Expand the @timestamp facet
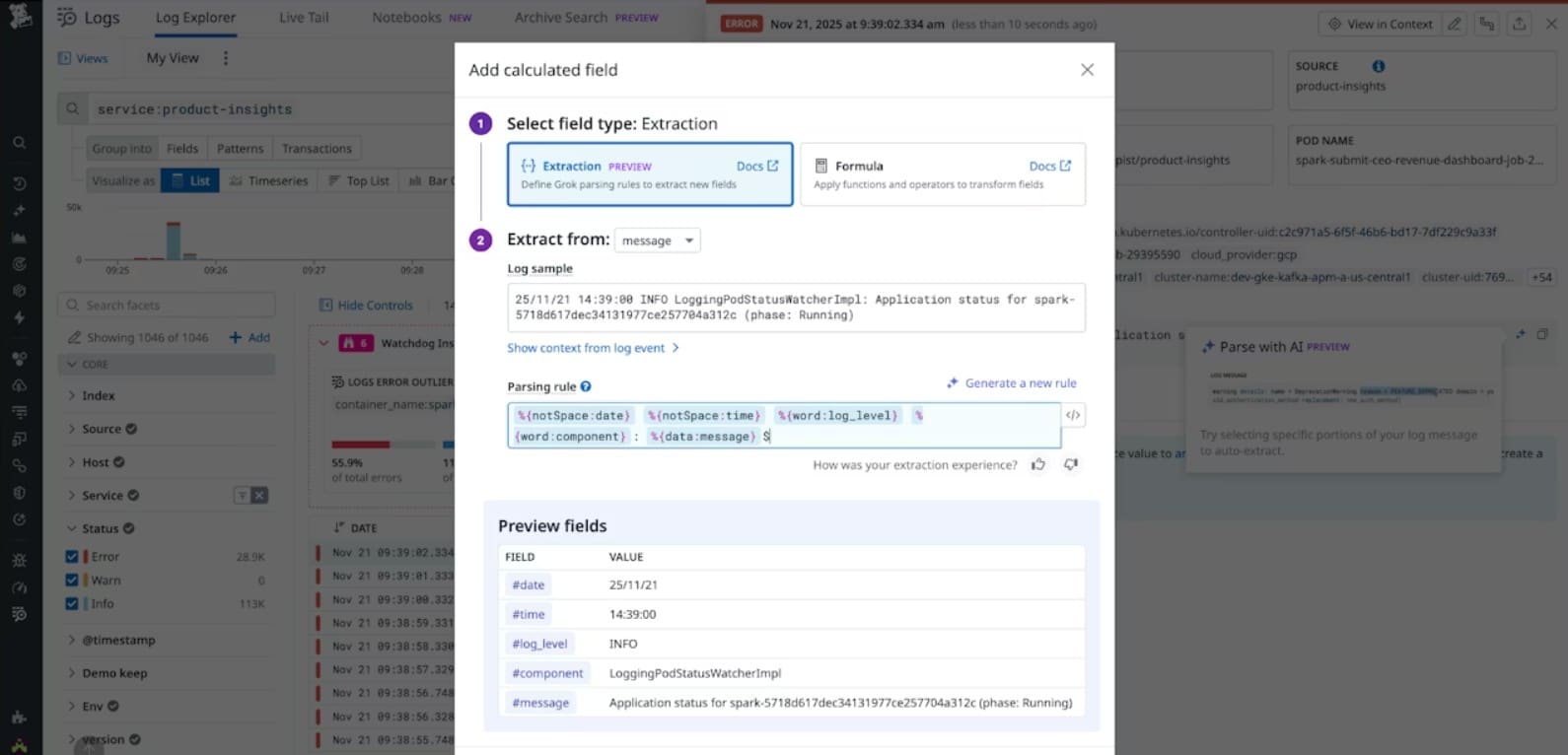This screenshot has width=1568, height=755. 72,640
